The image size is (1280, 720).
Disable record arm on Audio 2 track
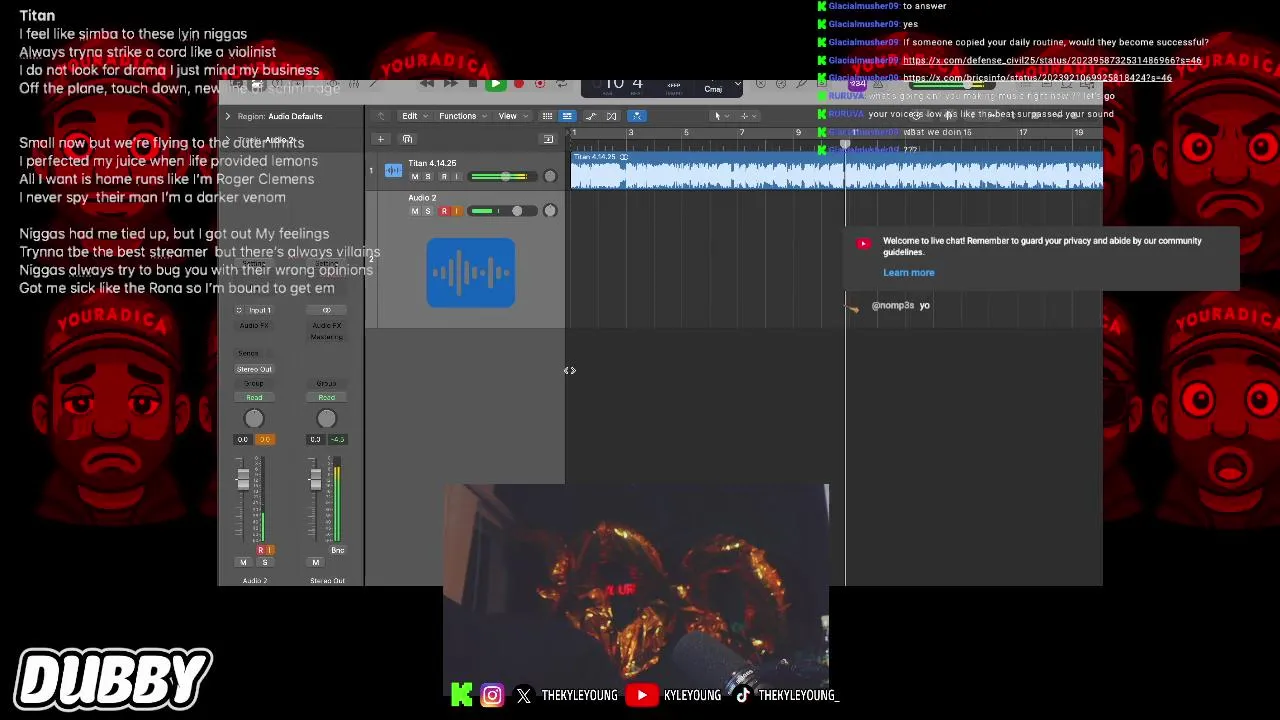click(443, 211)
